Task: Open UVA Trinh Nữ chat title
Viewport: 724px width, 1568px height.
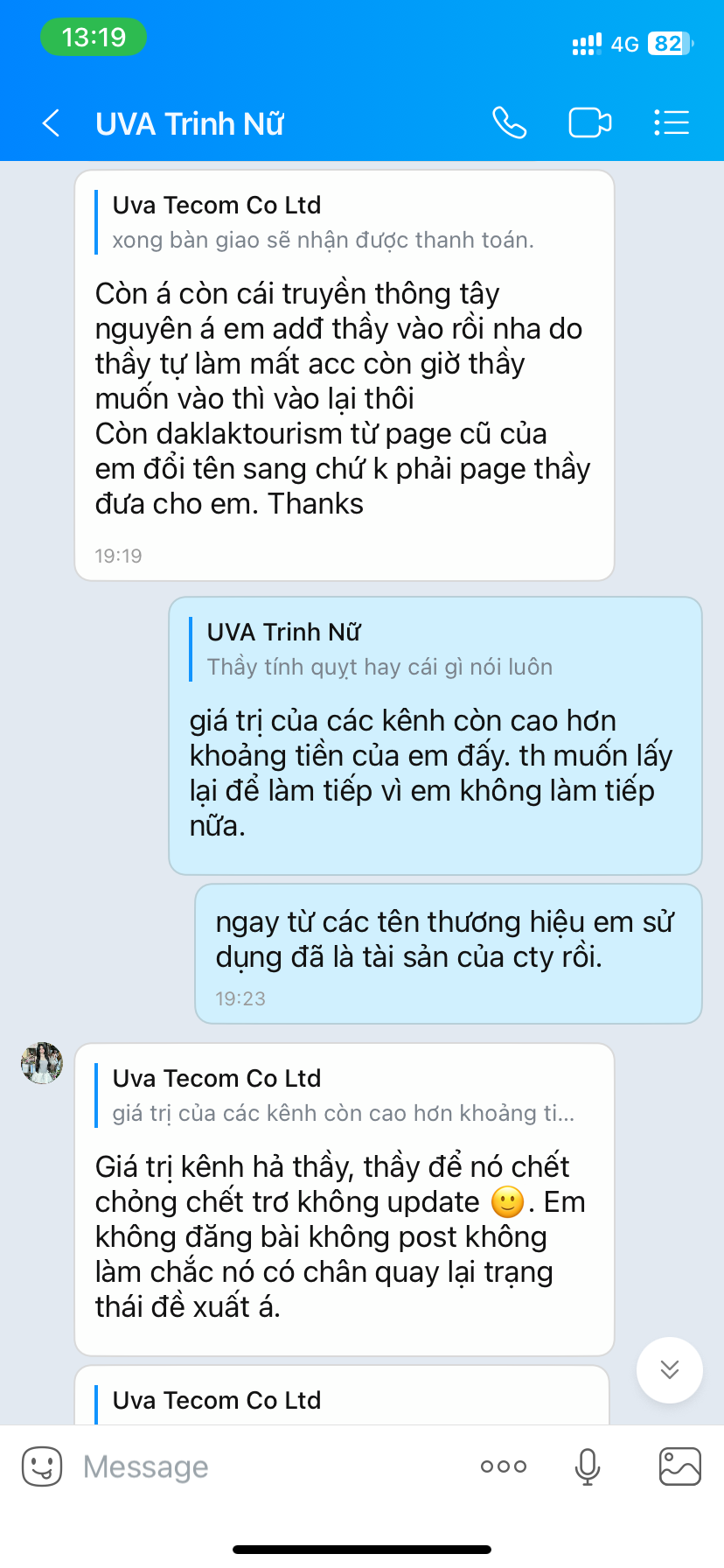Action: tap(190, 124)
